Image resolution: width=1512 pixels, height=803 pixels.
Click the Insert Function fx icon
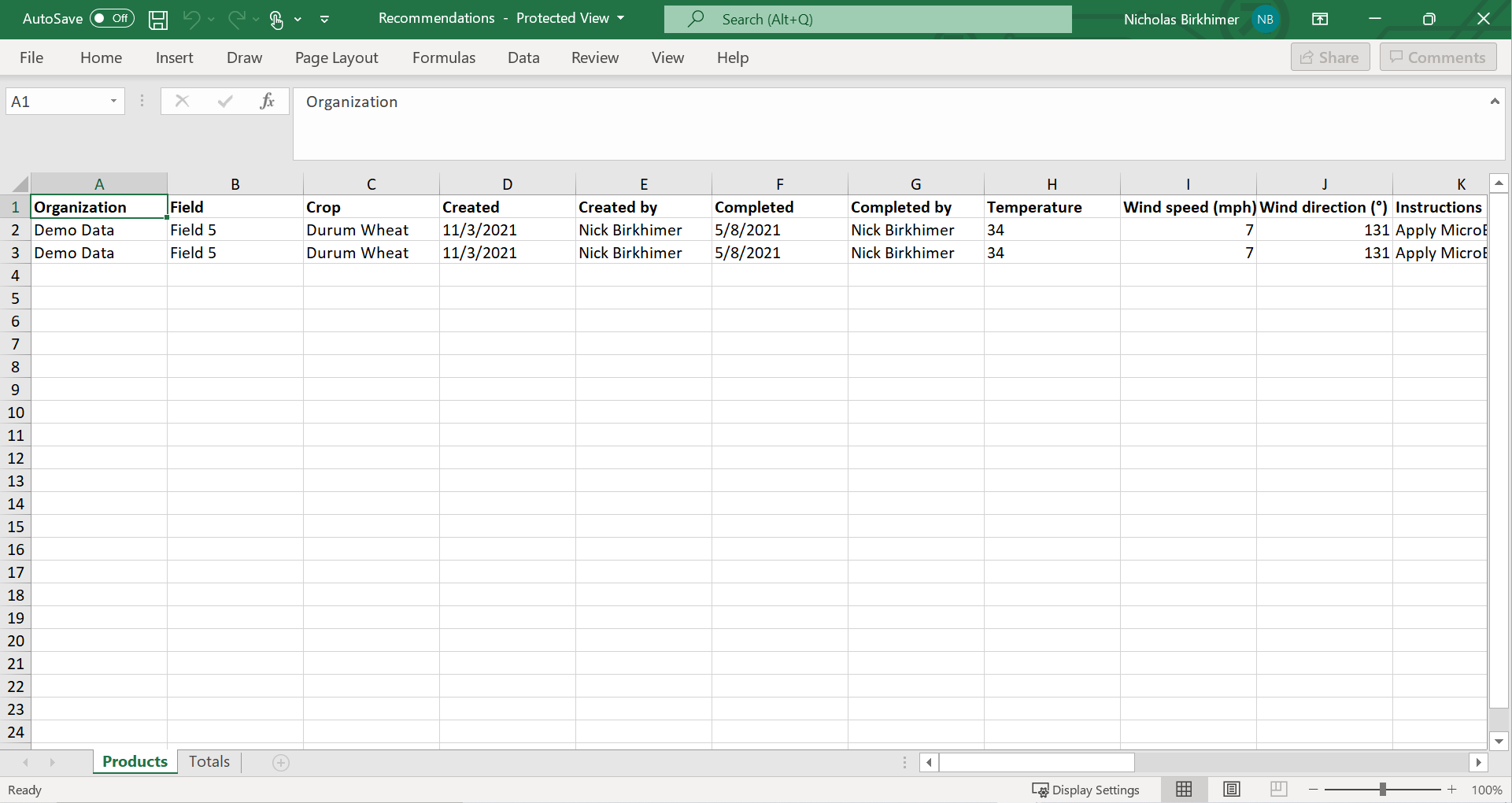pos(267,101)
